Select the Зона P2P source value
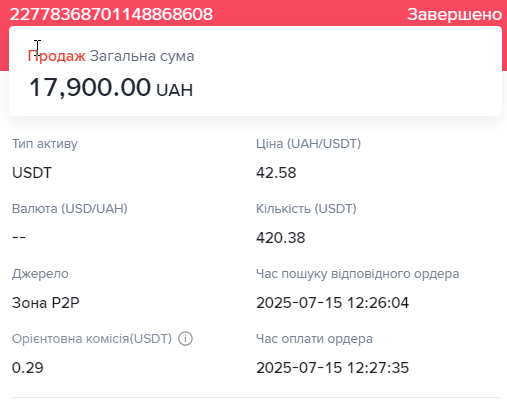 46,303
